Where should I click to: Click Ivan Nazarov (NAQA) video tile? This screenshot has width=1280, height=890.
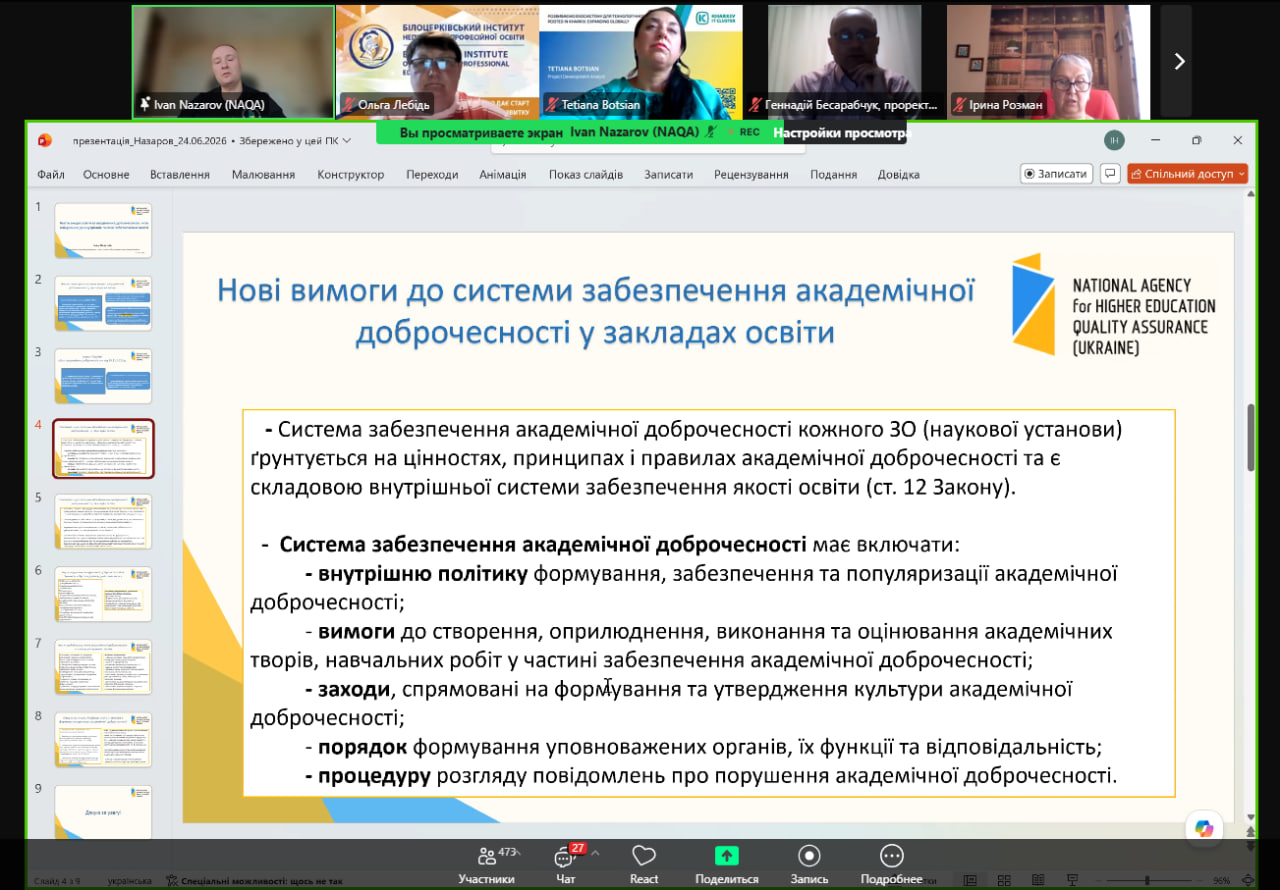point(234,62)
